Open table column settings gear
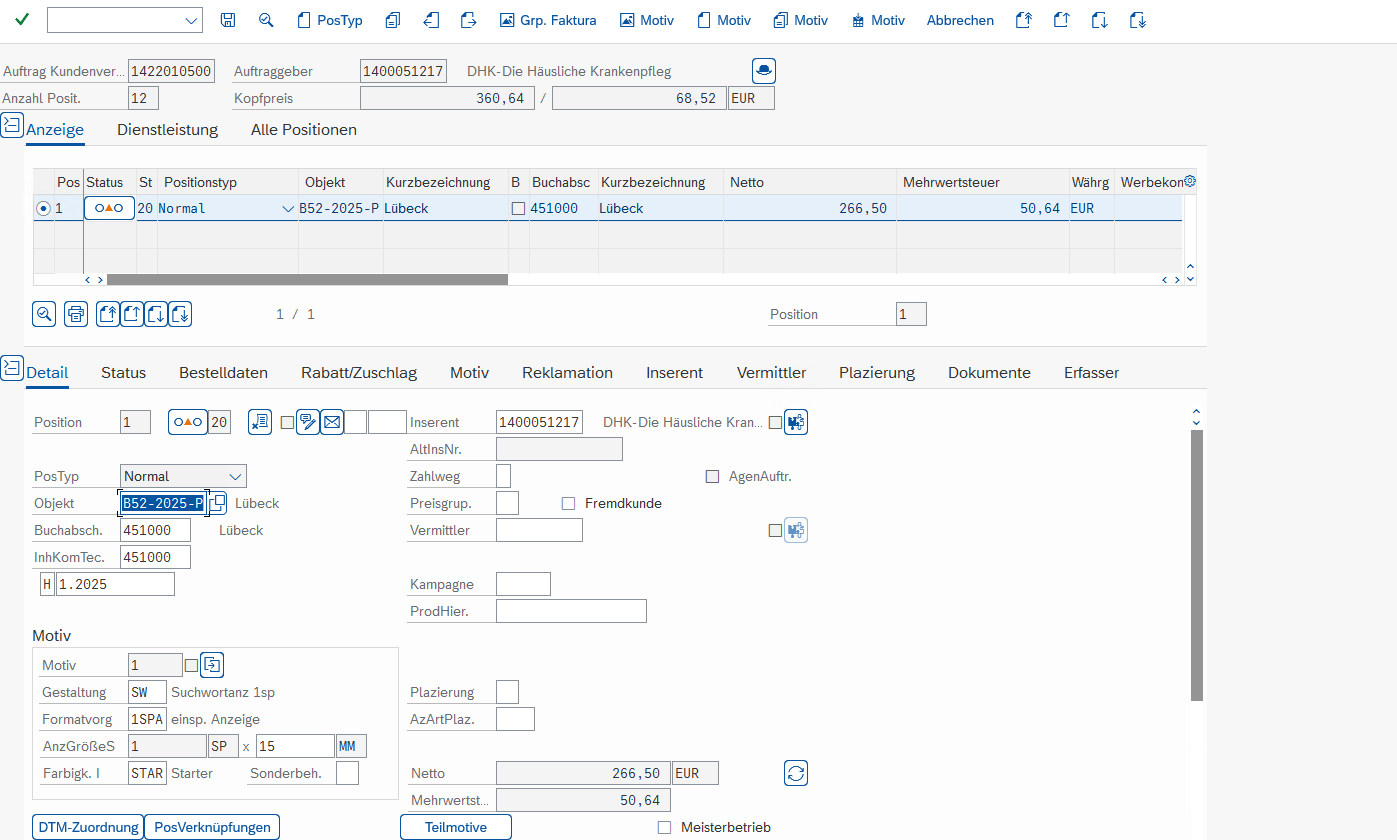Image resolution: width=1397 pixels, height=840 pixels. point(1190,182)
